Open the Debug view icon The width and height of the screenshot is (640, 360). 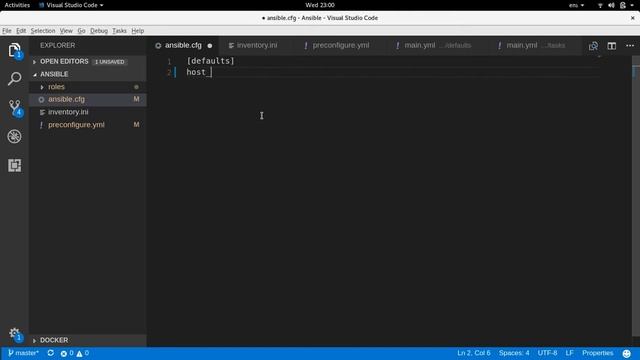[x=15, y=136]
